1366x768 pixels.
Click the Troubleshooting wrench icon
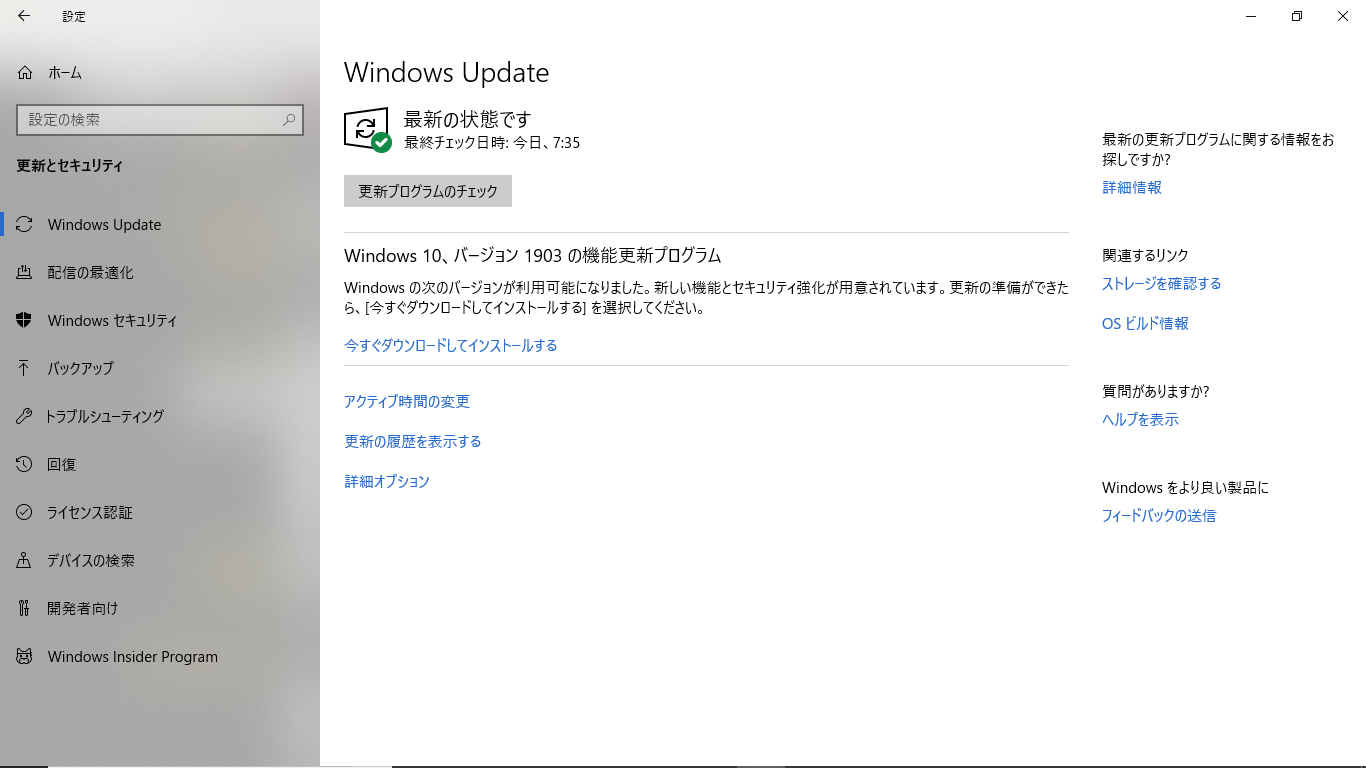tap(25, 416)
